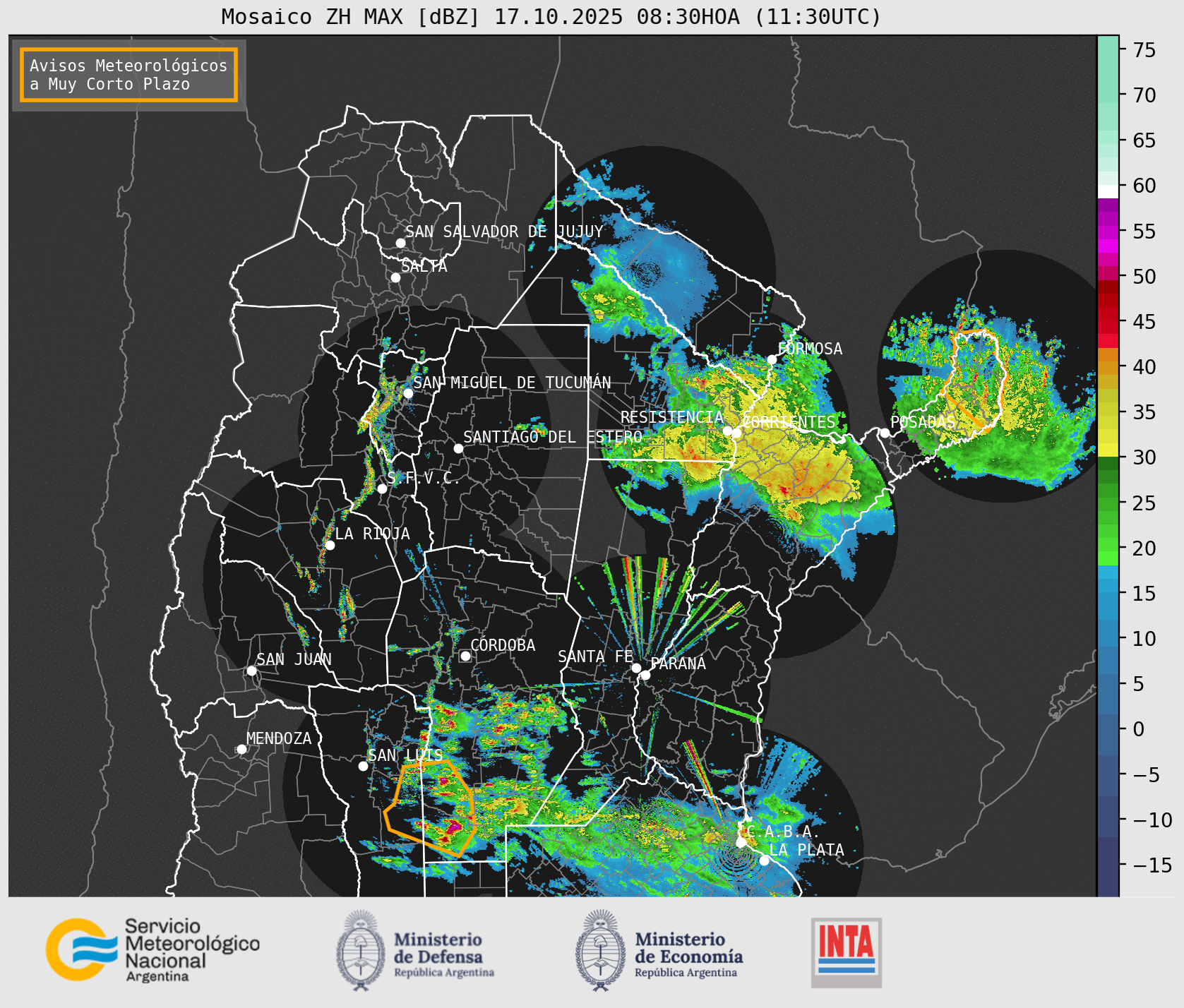
Task: Click the La Rioja city marker dot
Action: (330, 545)
